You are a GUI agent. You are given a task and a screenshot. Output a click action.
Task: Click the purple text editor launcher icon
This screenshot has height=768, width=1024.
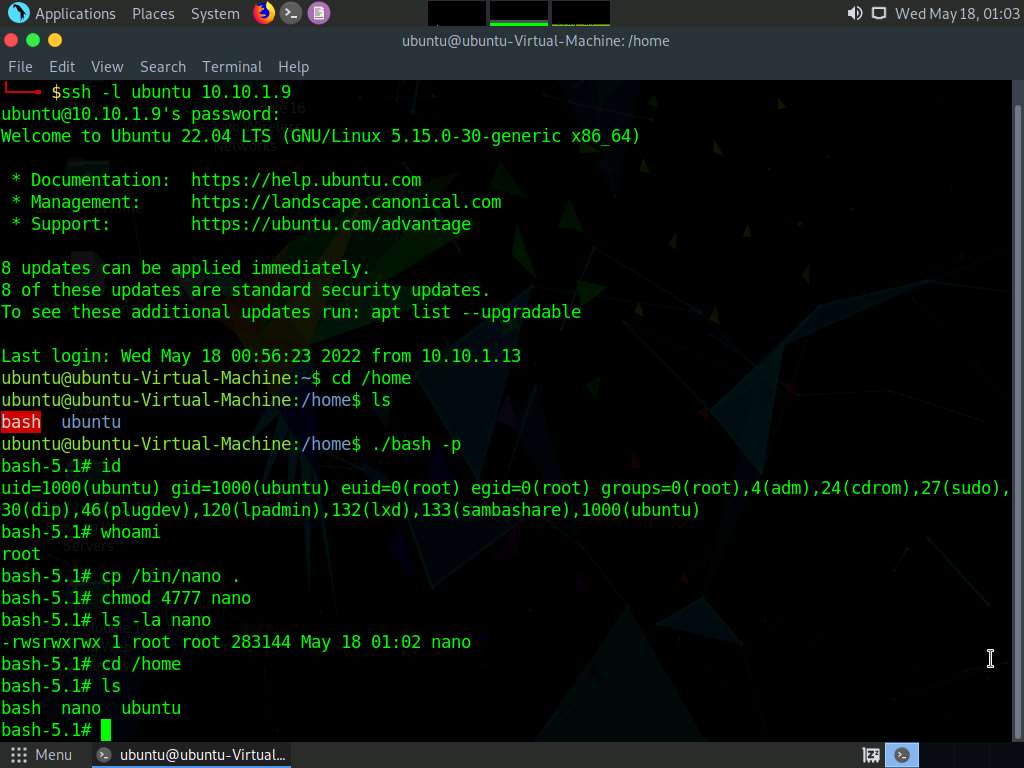click(318, 13)
